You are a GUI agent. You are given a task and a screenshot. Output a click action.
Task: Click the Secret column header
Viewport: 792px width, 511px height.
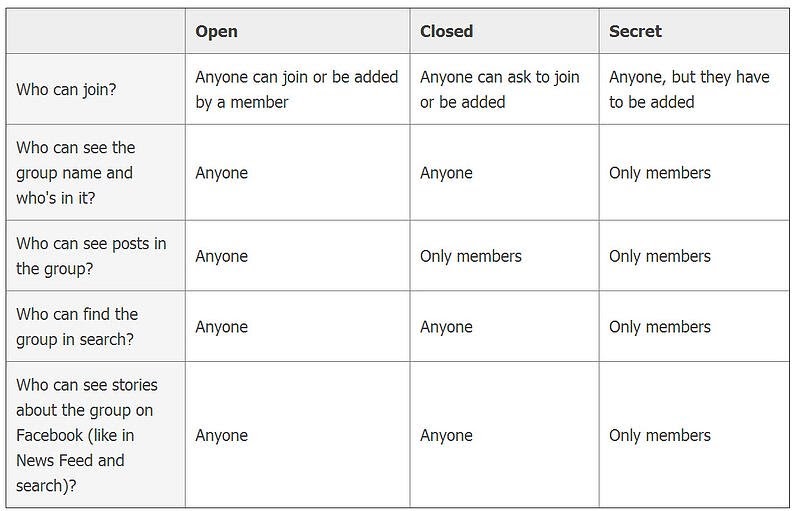click(x=635, y=31)
